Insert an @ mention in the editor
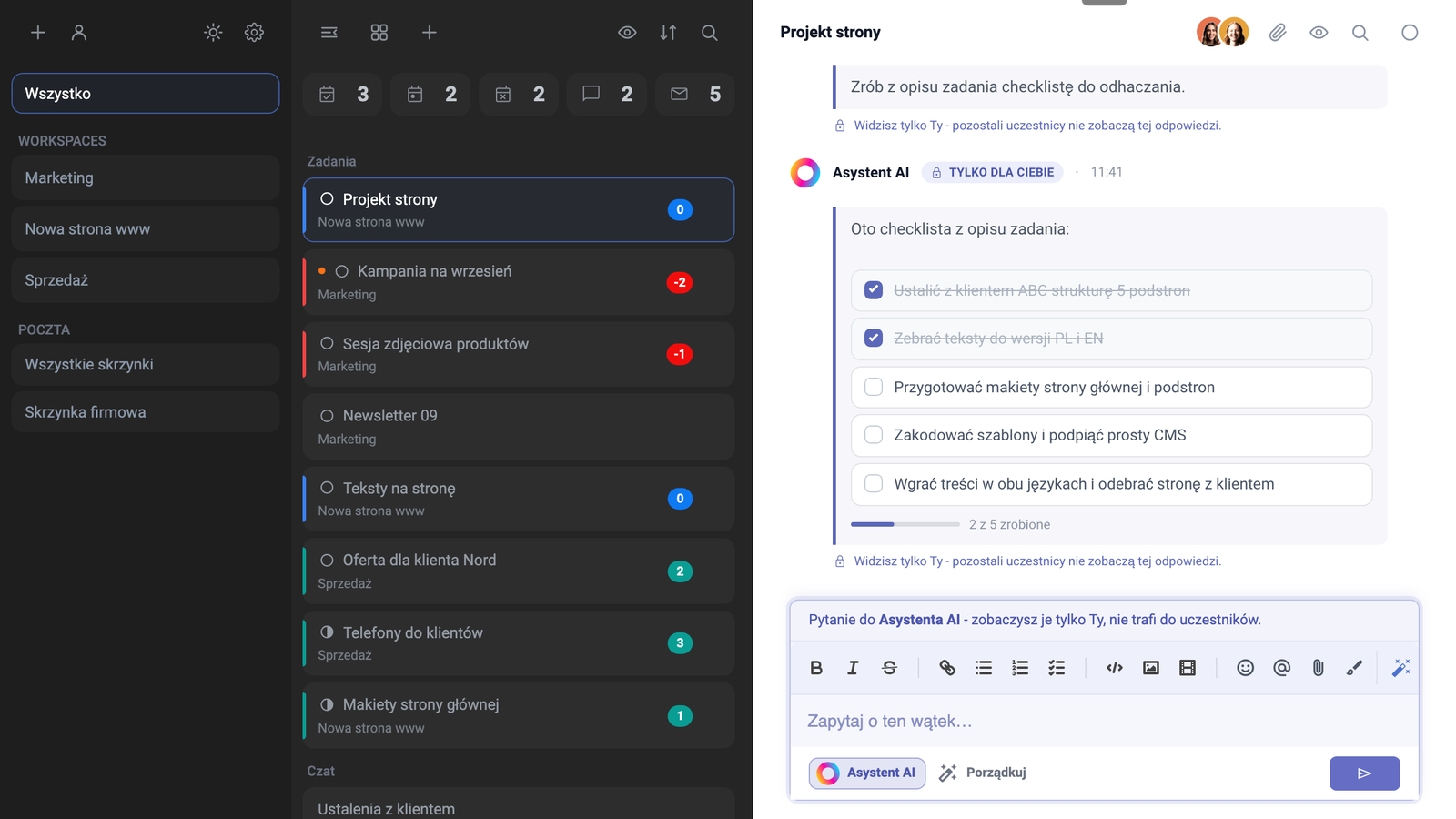Image resolution: width=1456 pixels, height=819 pixels. coord(1282,668)
